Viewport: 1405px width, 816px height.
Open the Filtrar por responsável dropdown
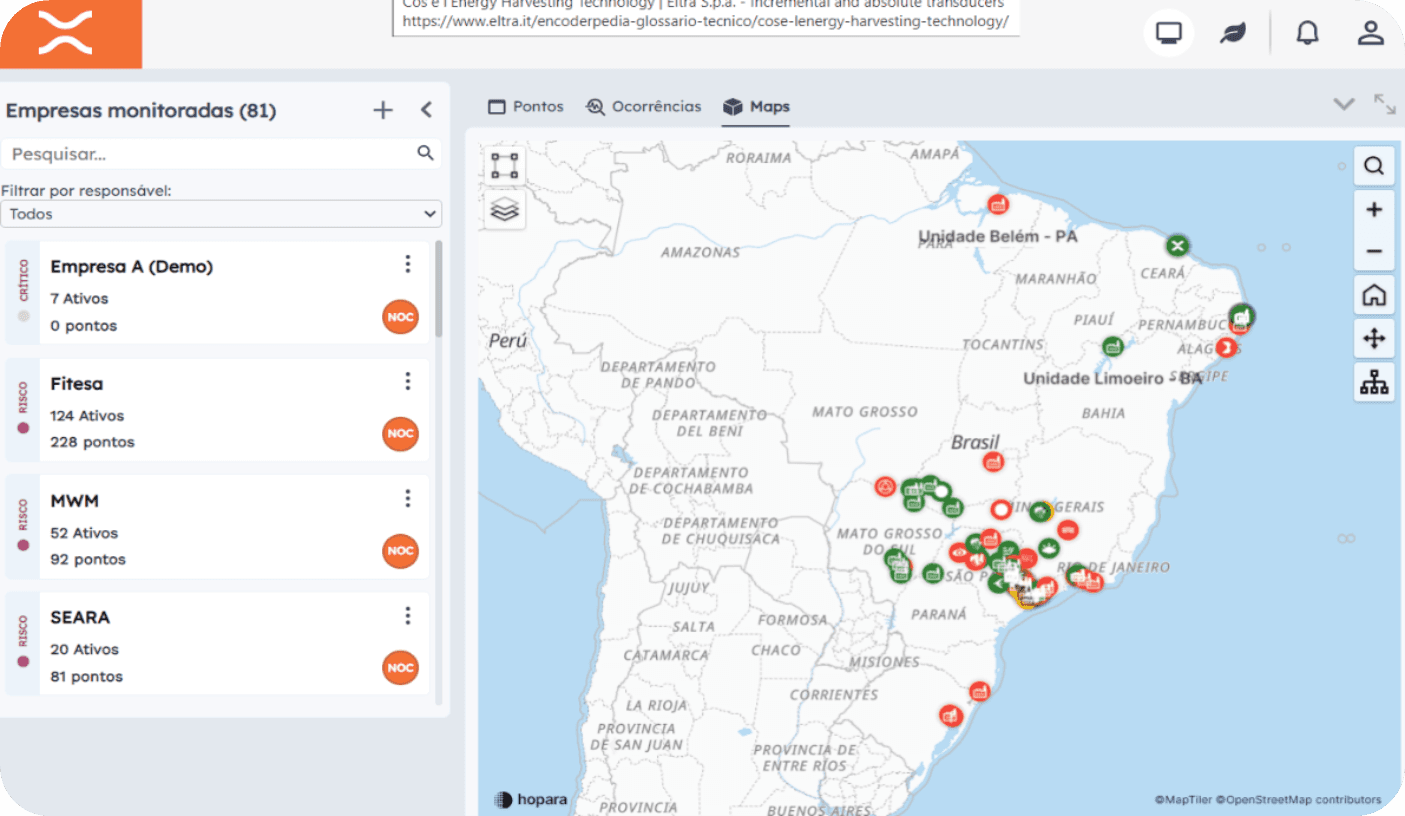click(221, 214)
